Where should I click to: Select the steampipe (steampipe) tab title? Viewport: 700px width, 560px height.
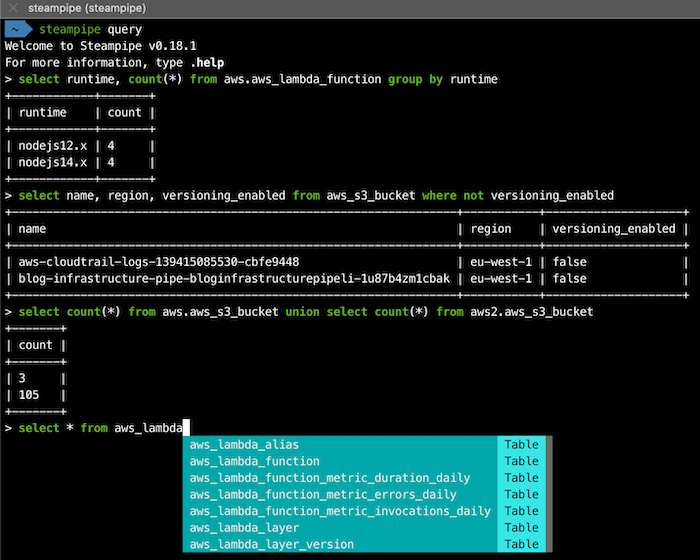pyautogui.click(x=87, y=8)
